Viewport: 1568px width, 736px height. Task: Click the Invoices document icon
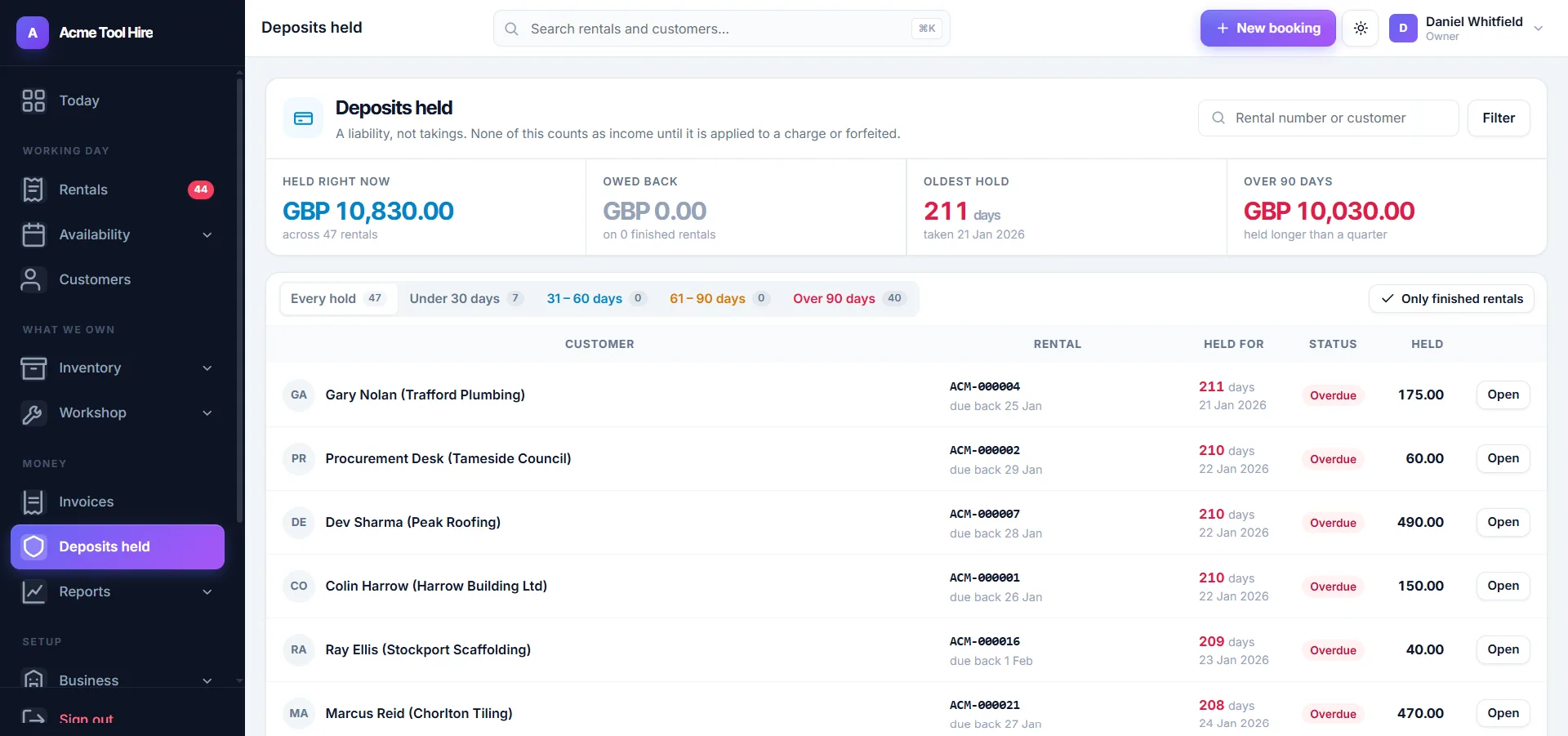pos(33,502)
